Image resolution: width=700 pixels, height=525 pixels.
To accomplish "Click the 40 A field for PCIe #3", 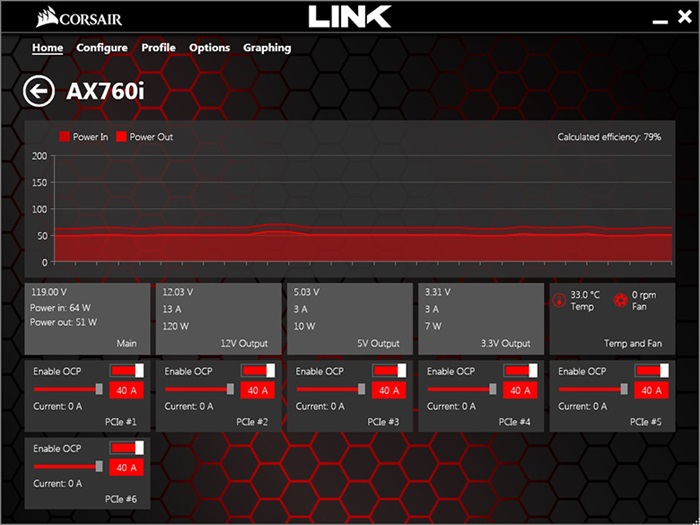I will pos(389,390).
